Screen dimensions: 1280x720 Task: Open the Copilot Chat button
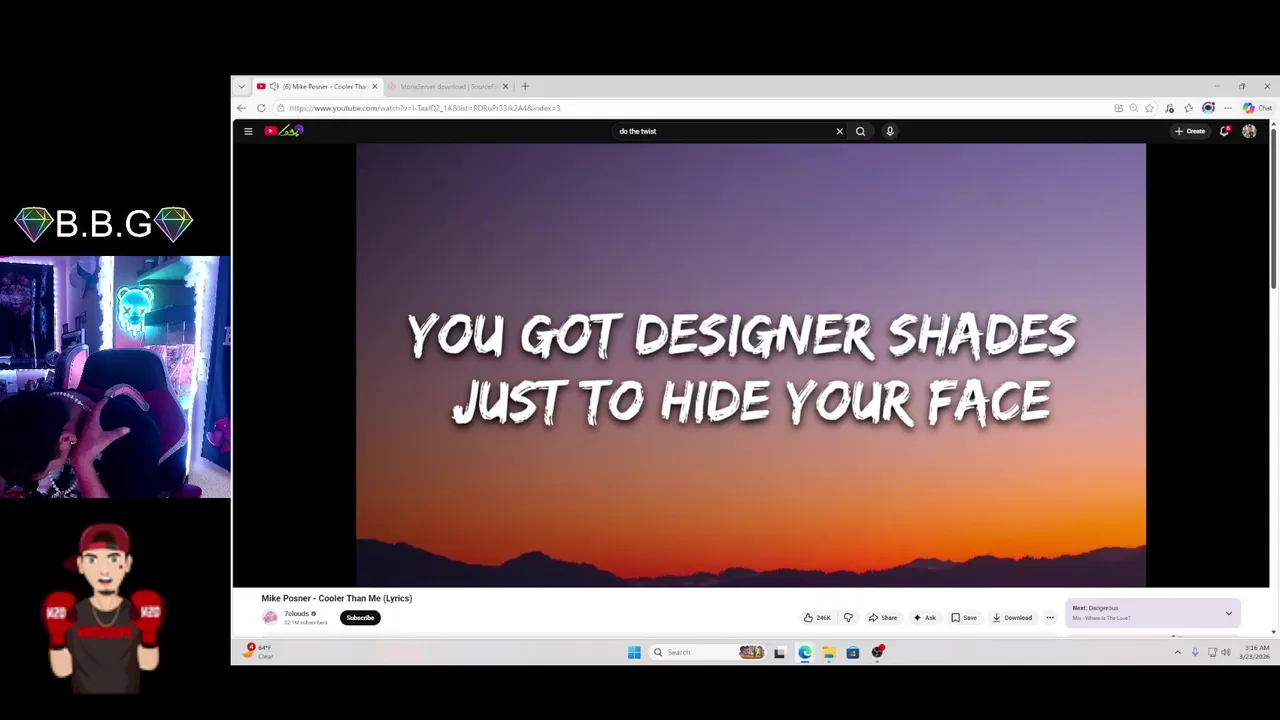[1257, 108]
